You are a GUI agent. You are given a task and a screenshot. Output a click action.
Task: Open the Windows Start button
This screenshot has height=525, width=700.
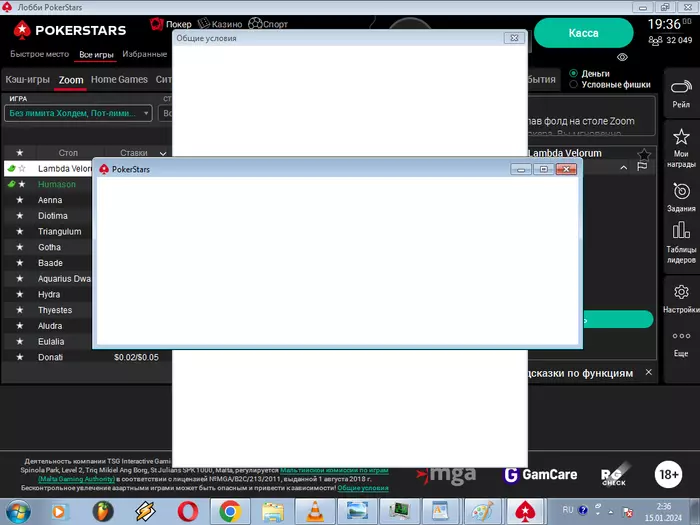(17, 512)
